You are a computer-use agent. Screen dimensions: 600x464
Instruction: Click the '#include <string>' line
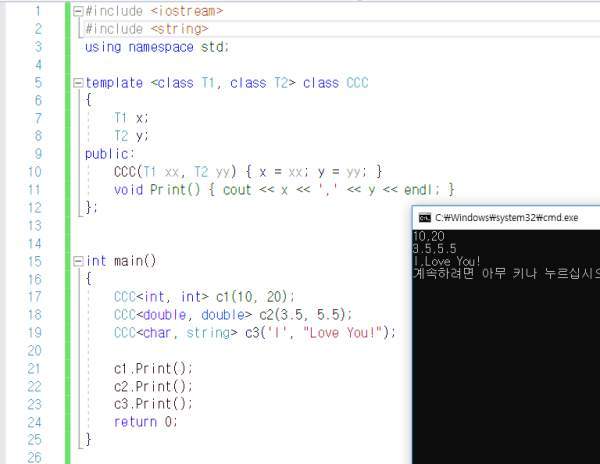[147, 29]
